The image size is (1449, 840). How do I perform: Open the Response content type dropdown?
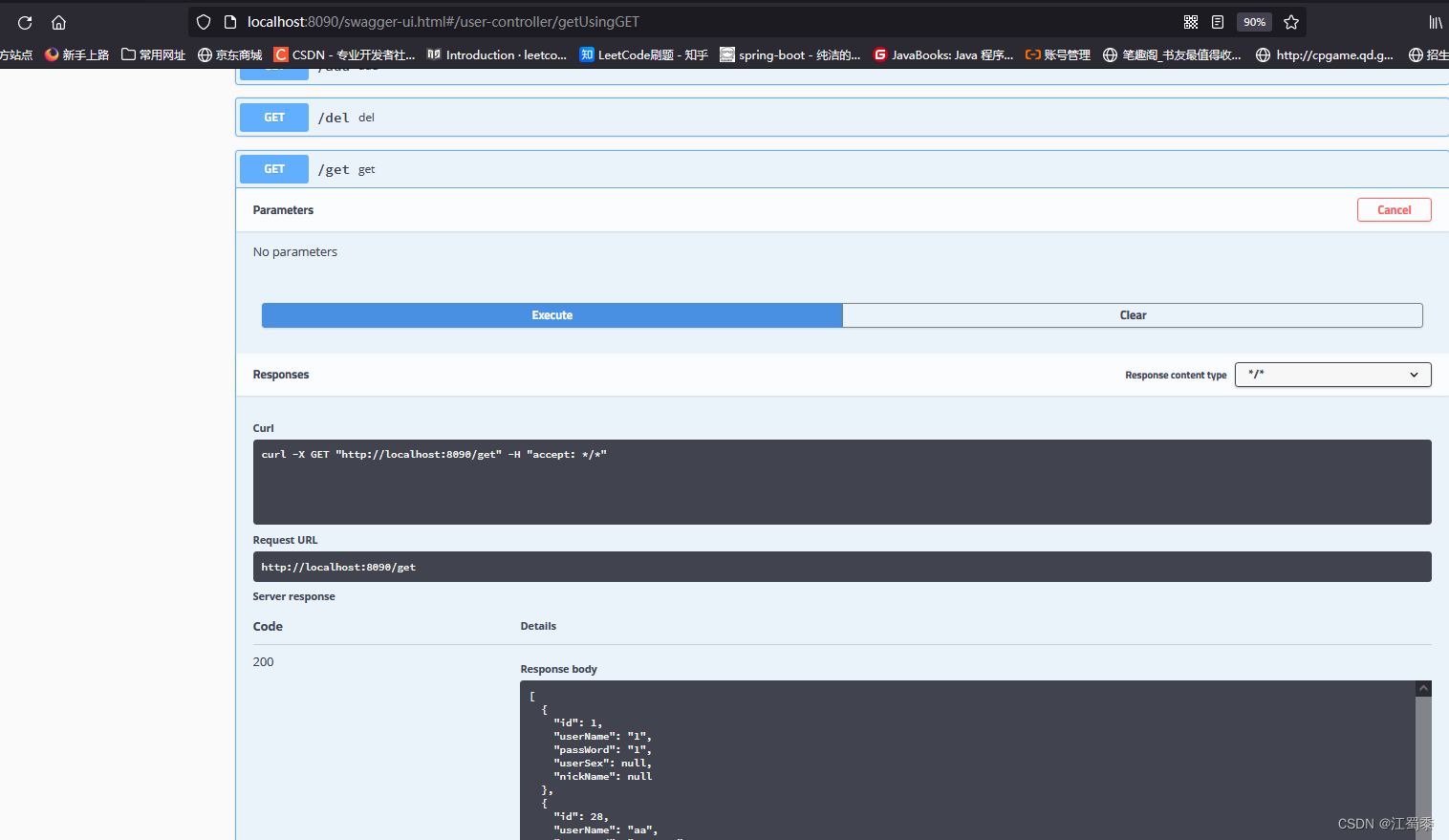pos(1332,375)
